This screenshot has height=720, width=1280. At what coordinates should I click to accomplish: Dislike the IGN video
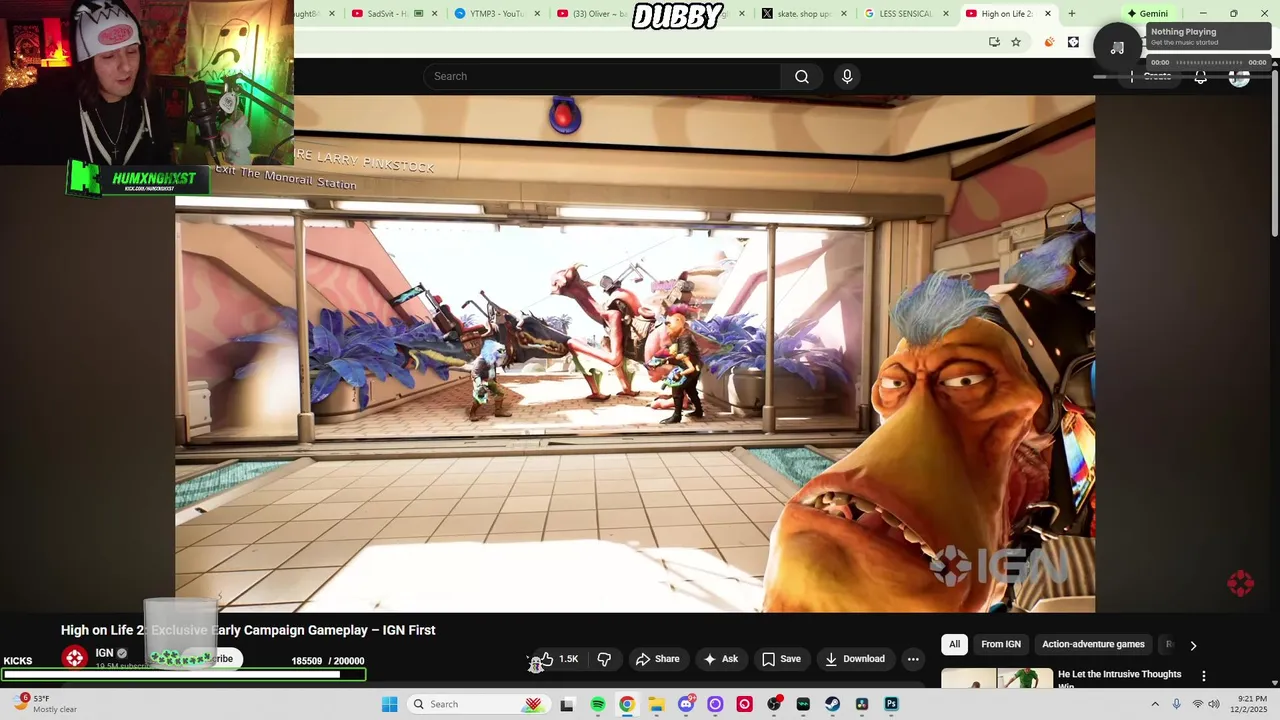point(604,659)
